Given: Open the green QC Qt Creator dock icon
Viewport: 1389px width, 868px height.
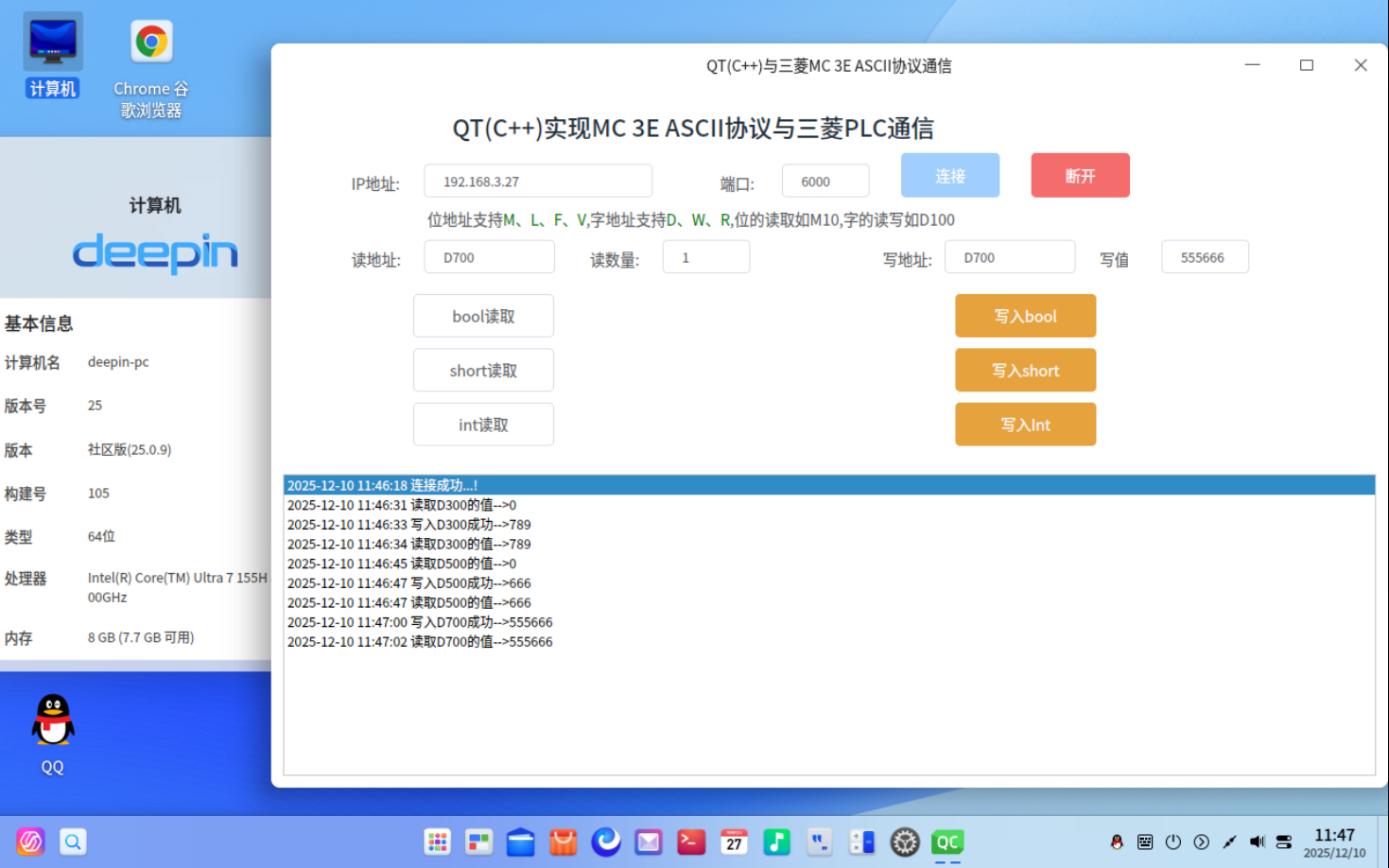Looking at the screenshot, I should pyautogui.click(x=947, y=842).
